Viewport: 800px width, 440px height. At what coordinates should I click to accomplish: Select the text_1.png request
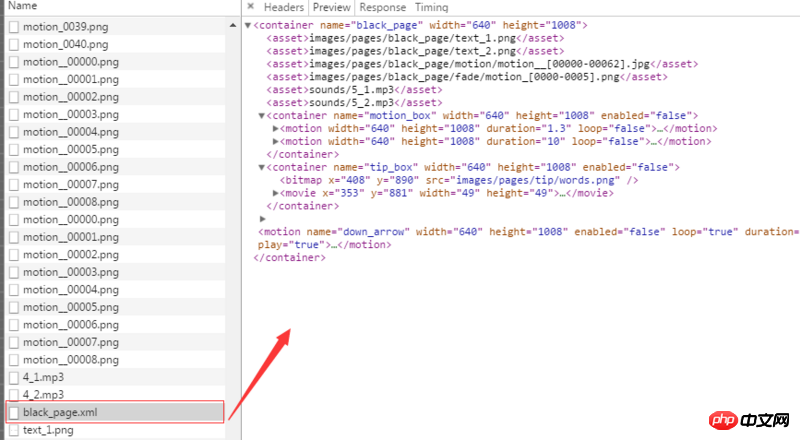point(115,430)
